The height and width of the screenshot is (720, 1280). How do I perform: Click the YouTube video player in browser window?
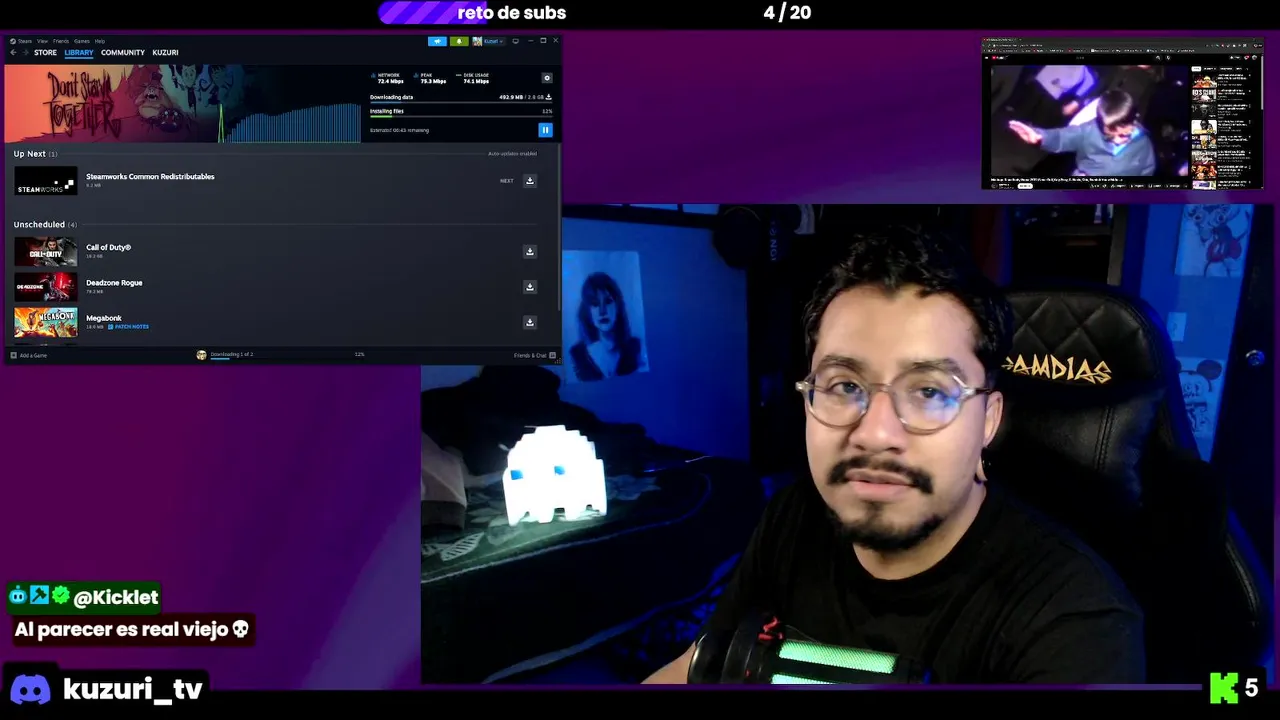(1088, 120)
